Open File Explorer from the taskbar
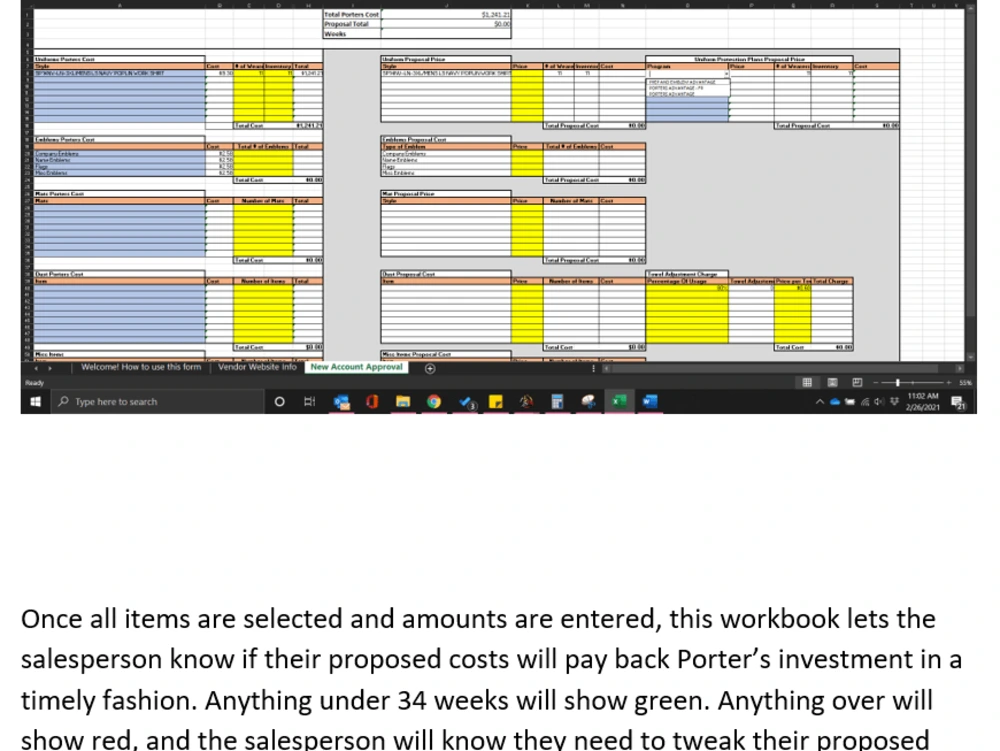This screenshot has width=1000, height=751. (402, 402)
